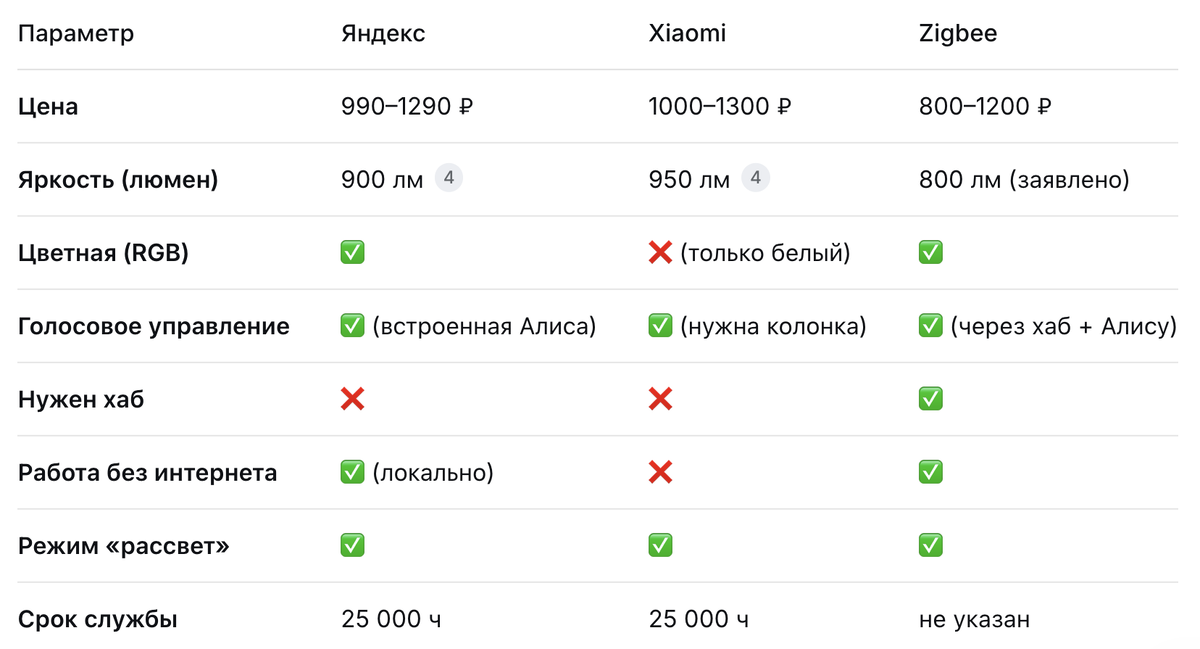Viewport: 1200px width, 649px height.
Task: Click the text «встроенная Алиса»
Action: click(x=484, y=326)
